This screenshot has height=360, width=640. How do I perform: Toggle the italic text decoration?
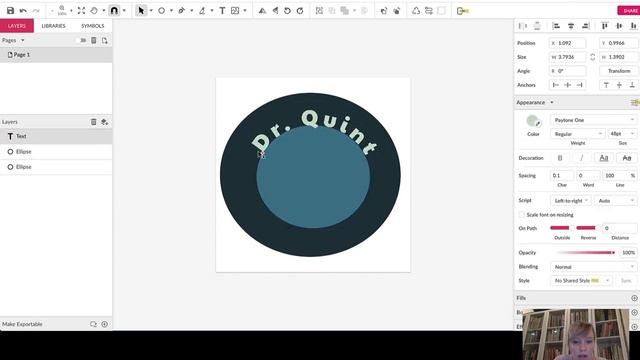(582, 158)
